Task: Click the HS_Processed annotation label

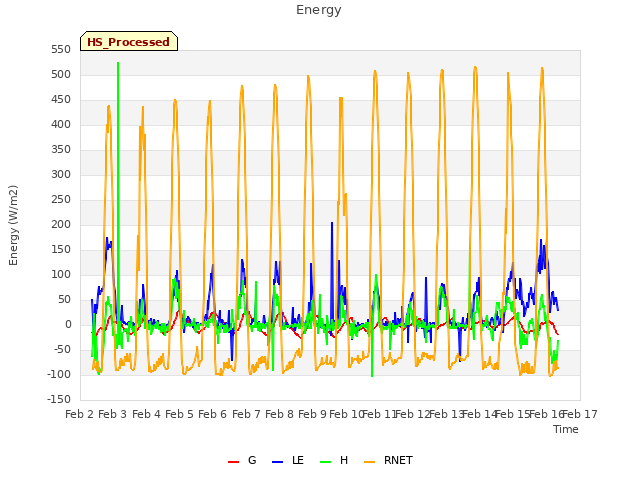Action: (129, 42)
